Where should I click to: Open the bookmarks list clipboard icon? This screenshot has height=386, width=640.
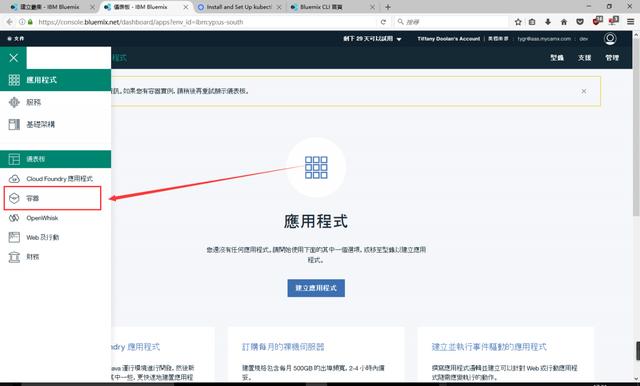(532, 22)
